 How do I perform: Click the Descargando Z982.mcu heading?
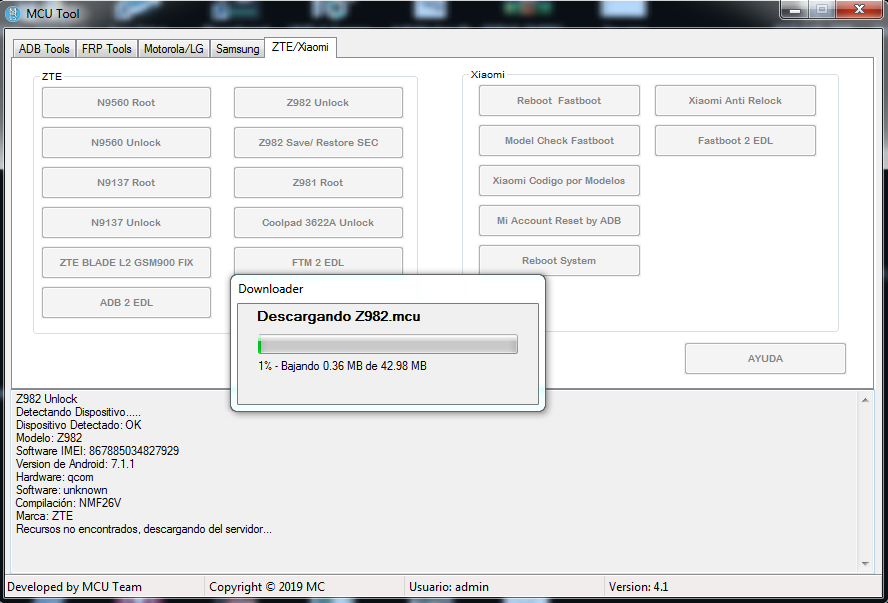coord(339,317)
